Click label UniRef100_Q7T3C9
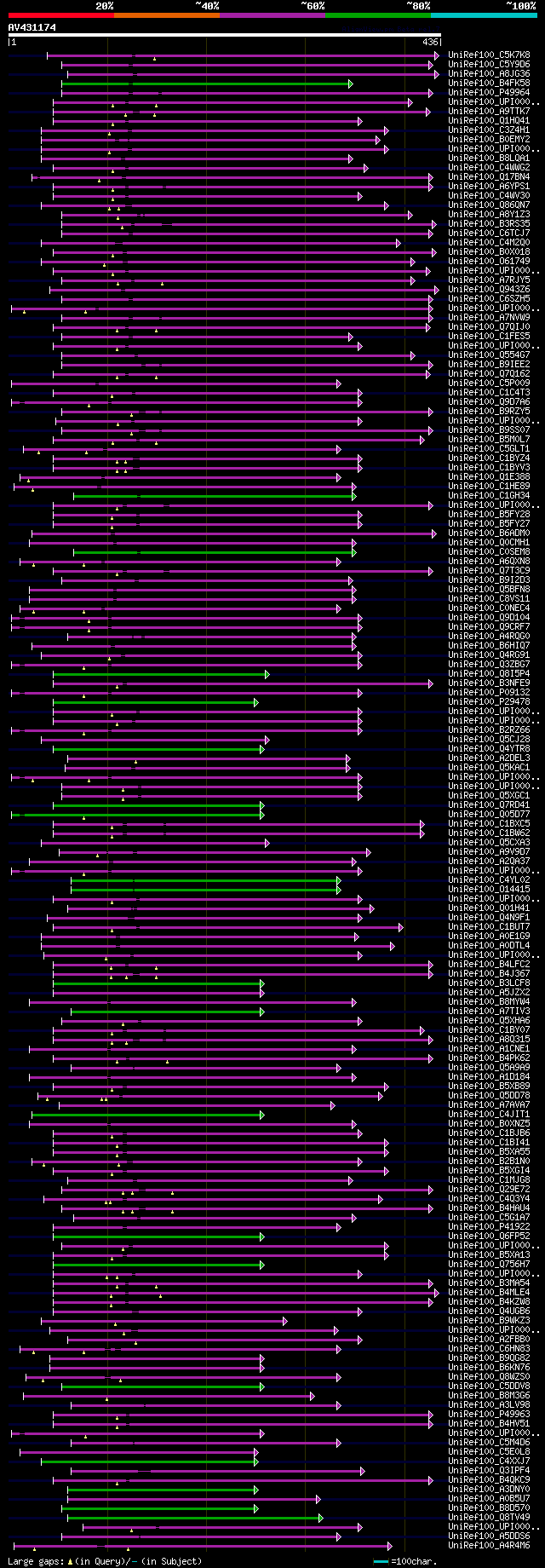 pyautogui.click(x=489, y=570)
